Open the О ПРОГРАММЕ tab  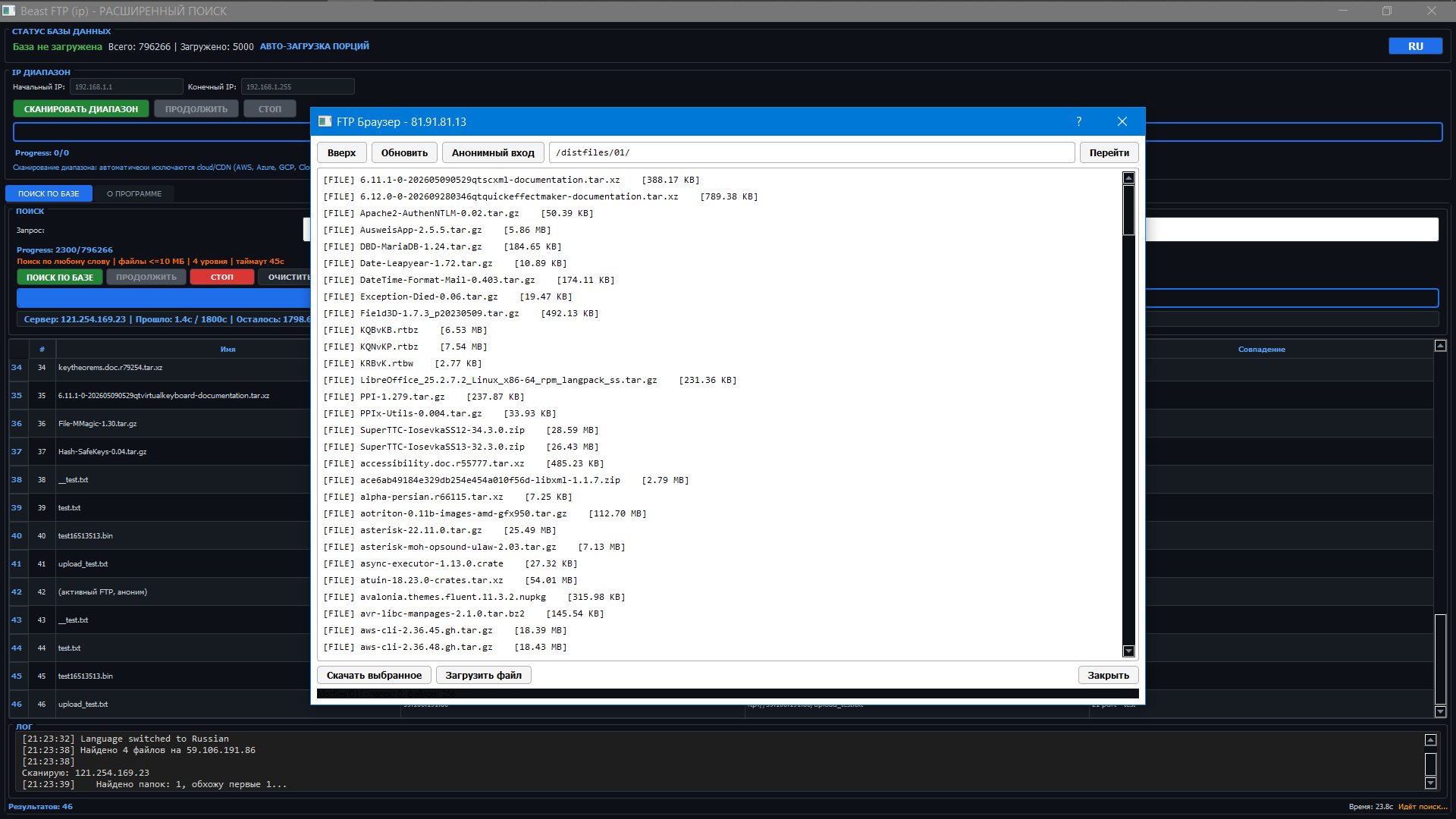click(134, 193)
